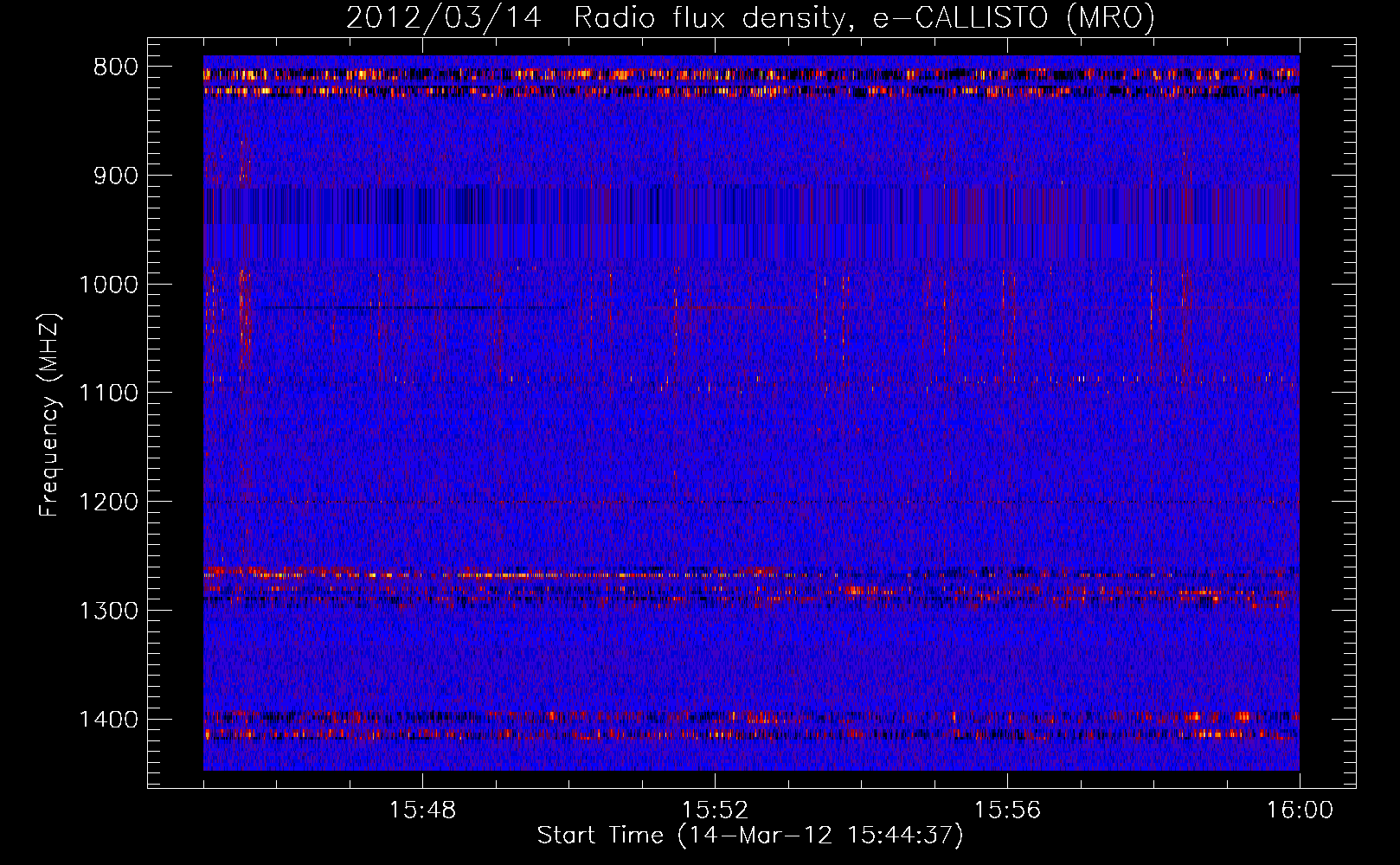This screenshot has height=865, width=1400.
Task: Select the 1000 frequency tick label
Action: tap(109, 285)
